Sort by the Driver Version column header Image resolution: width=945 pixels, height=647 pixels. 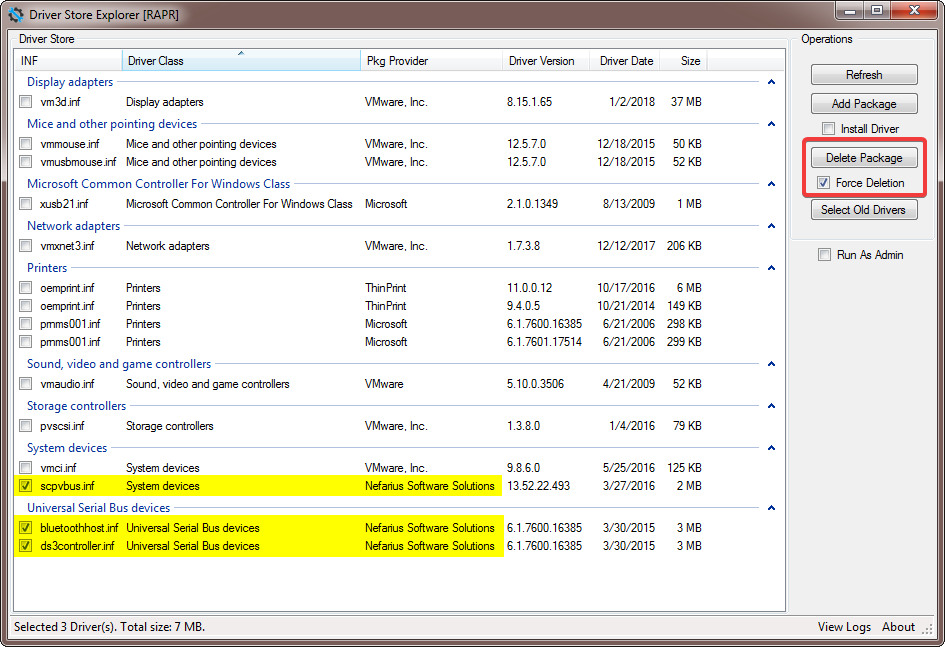coord(545,61)
